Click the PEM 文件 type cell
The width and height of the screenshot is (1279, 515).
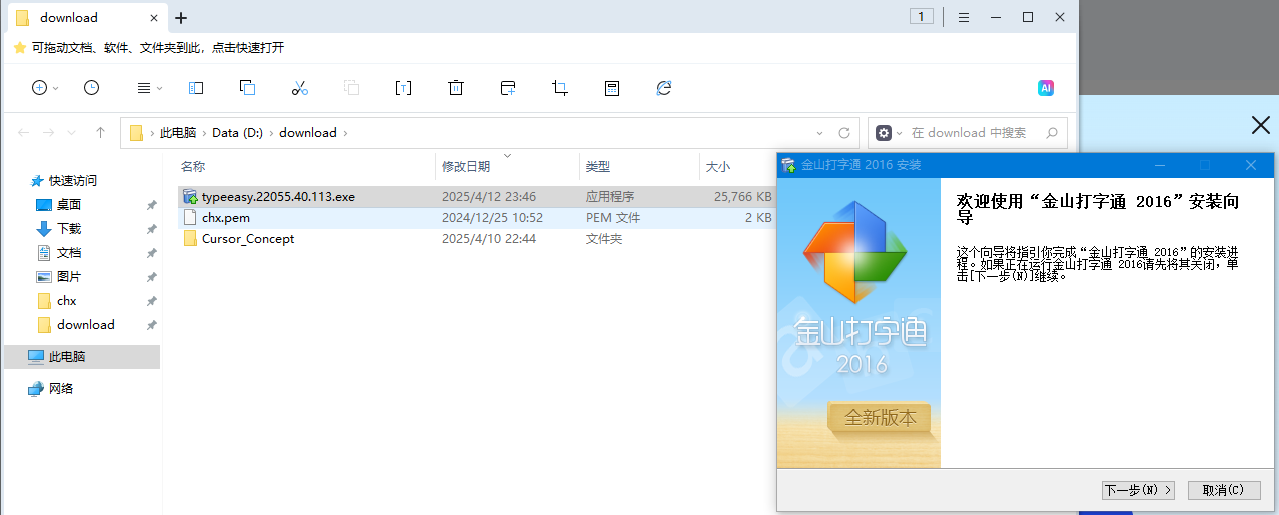pos(613,218)
